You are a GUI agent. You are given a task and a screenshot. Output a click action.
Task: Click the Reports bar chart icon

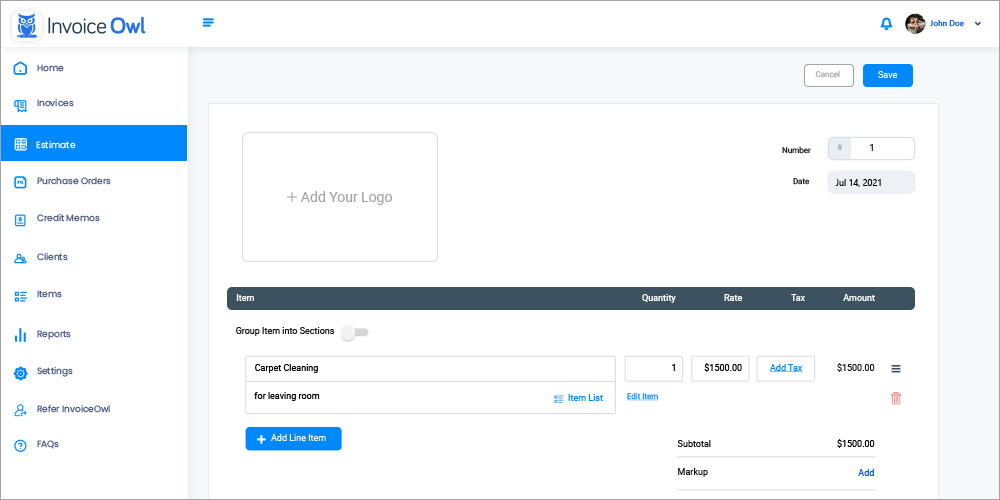coord(20,335)
